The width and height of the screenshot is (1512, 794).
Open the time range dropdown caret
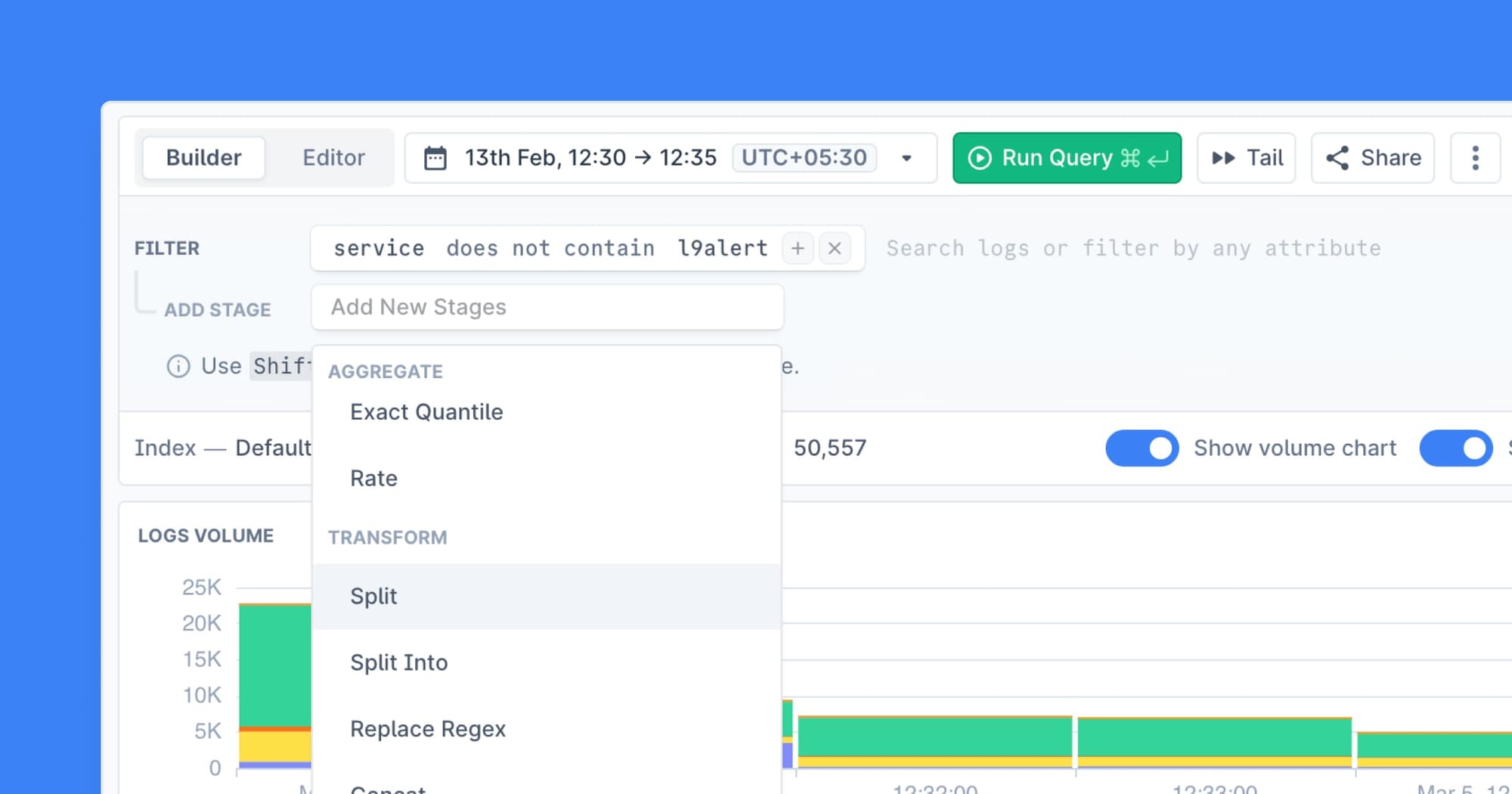pos(906,157)
